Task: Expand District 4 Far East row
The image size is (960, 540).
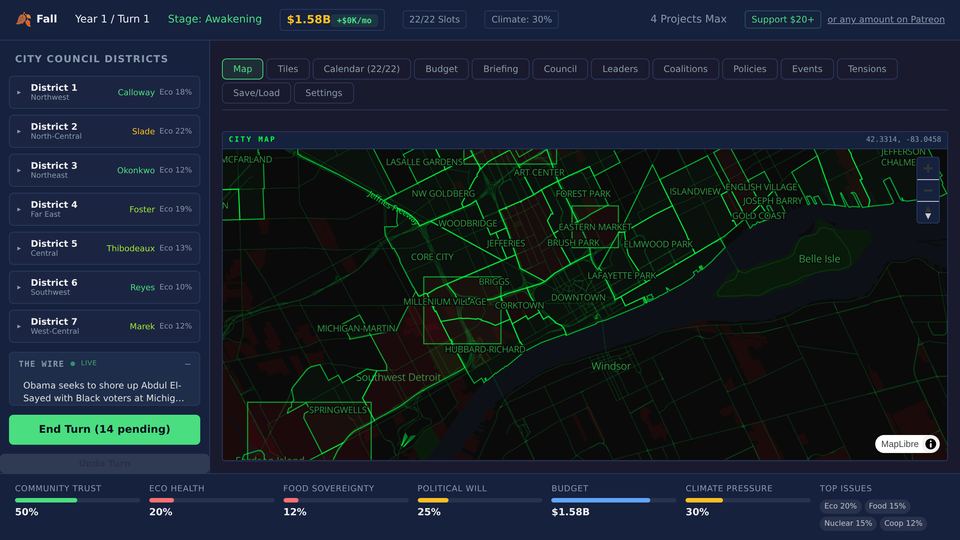Action: (x=104, y=209)
